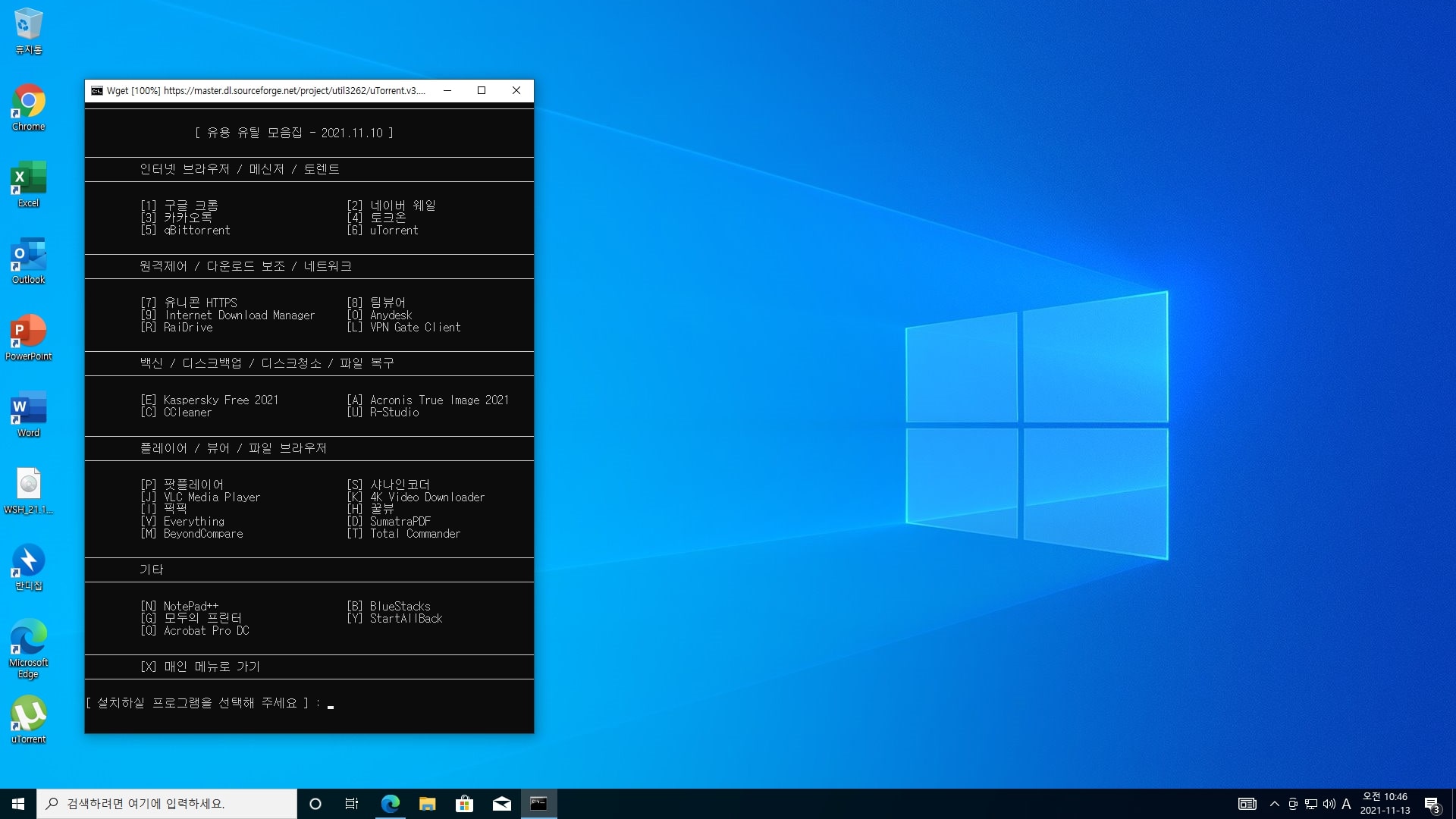Click the '[O] Anydesk' menu entry
1456x819 pixels.
click(379, 315)
